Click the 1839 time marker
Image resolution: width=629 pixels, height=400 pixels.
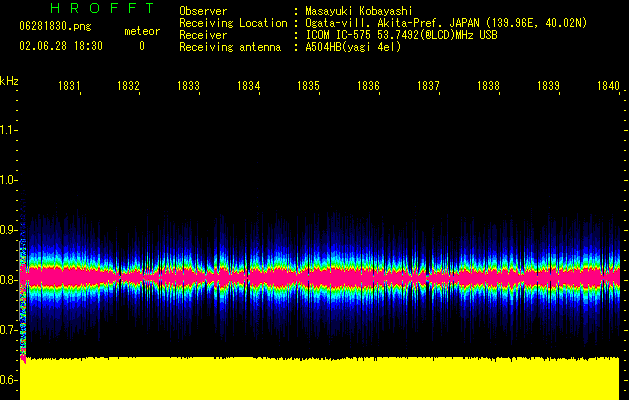548,85
